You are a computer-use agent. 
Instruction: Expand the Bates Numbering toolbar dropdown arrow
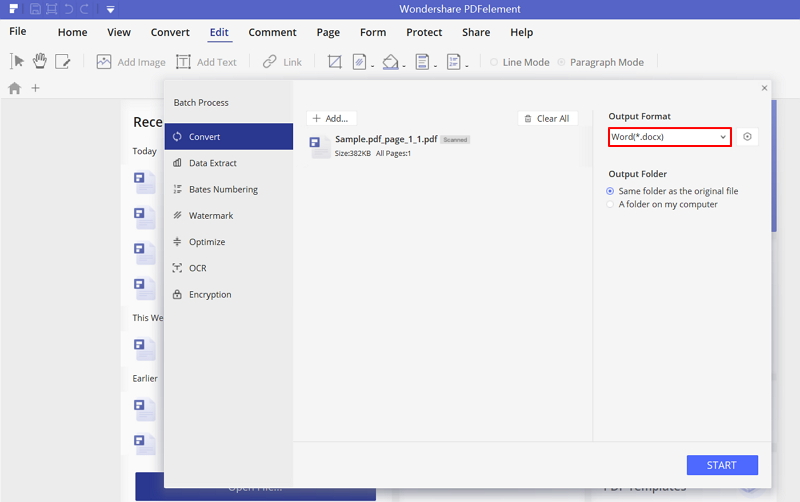coord(467,66)
